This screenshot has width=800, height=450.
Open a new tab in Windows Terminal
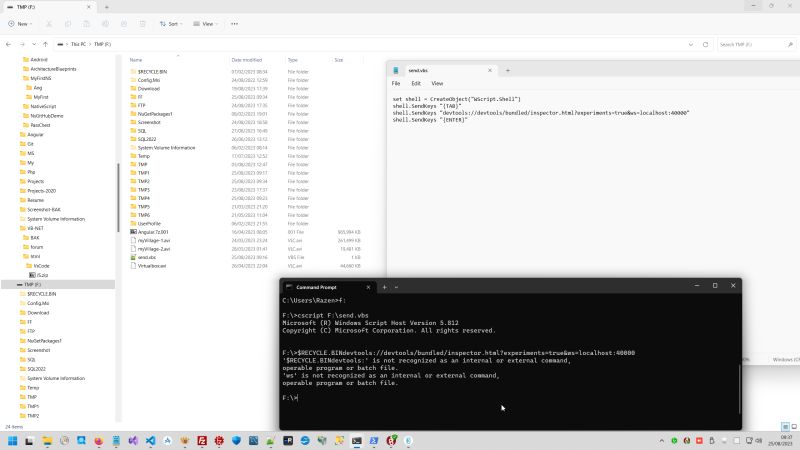pyautogui.click(x=385, y=287)
